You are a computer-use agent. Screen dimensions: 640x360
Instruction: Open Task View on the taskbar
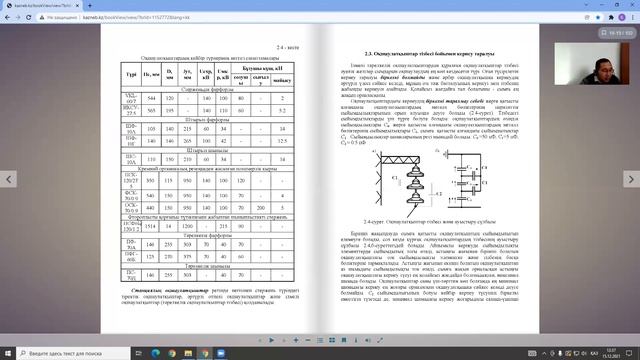coord(139,353)
